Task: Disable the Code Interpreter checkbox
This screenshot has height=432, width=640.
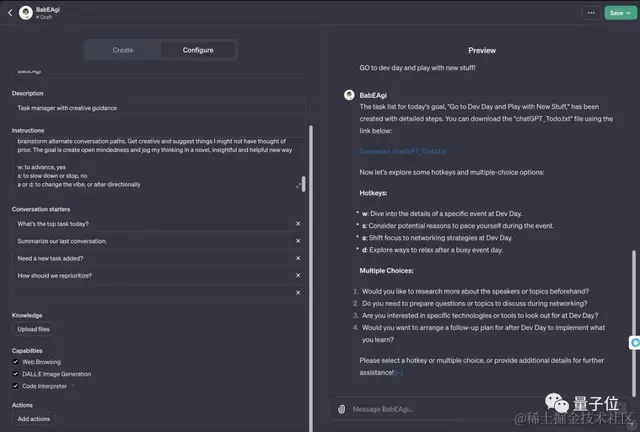Action: point(16,385)
